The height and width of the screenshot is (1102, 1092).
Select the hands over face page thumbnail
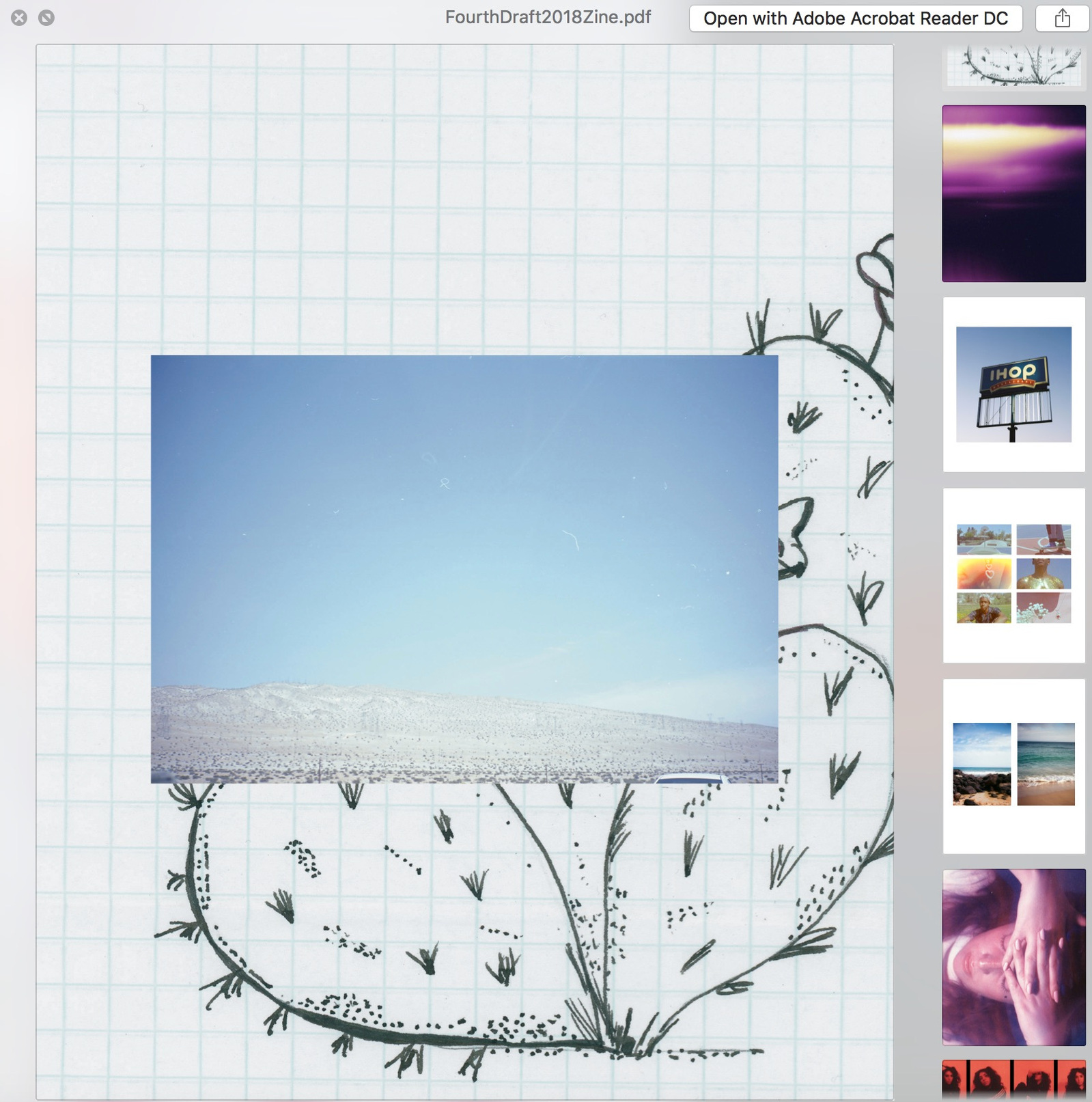click(x=1013, y=957)
